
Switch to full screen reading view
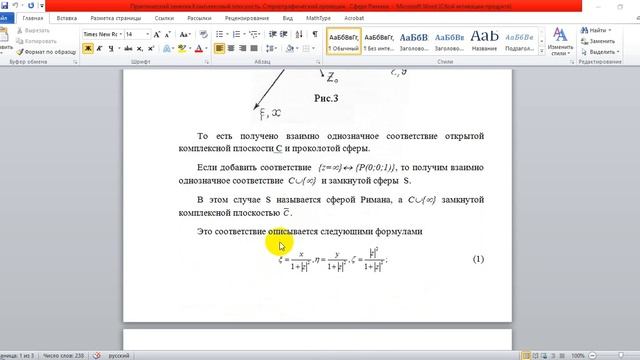coord(536,356)
